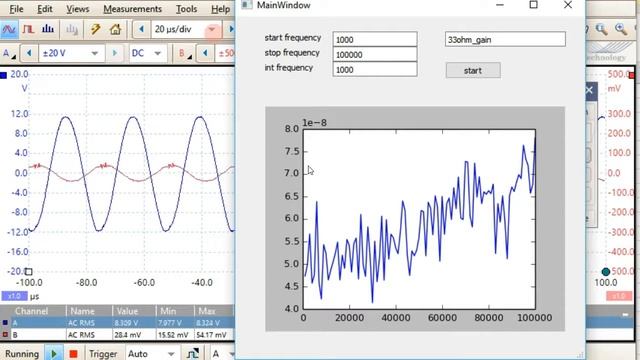
Task: Click the Trigger label in bottom toolbar
Action: [103, 353]
